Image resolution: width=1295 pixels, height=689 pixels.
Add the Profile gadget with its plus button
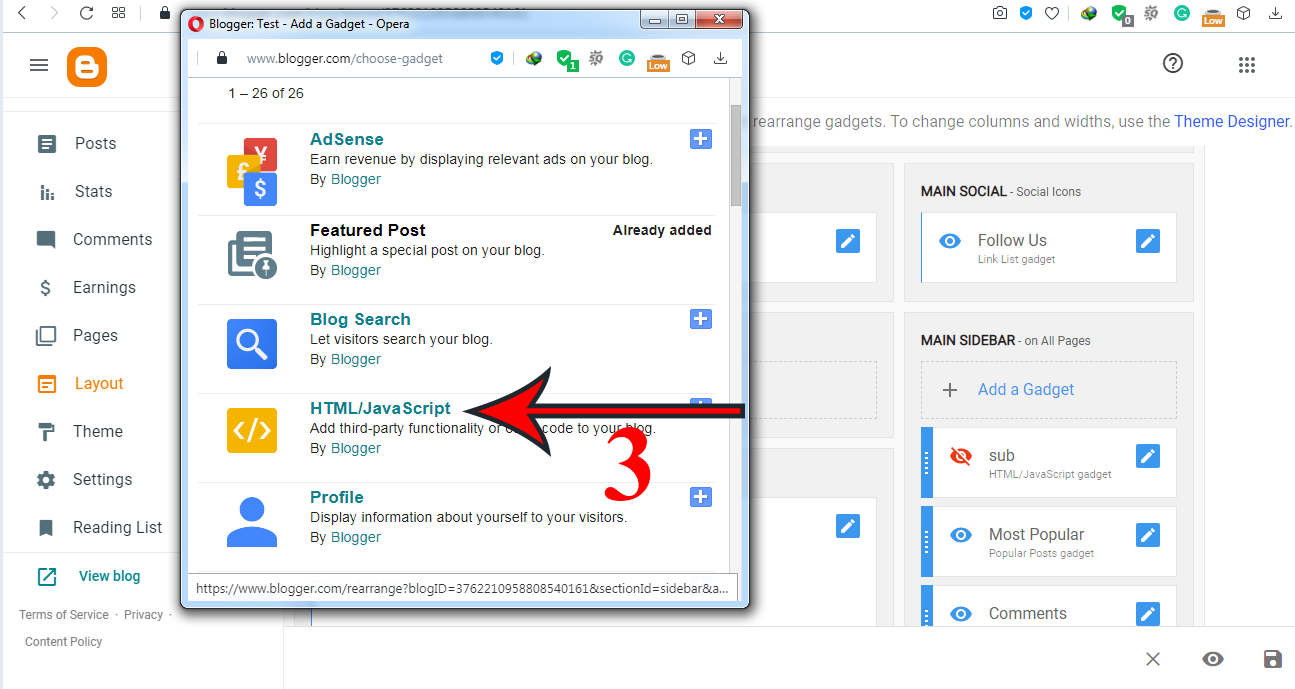[x=701, y=497]
